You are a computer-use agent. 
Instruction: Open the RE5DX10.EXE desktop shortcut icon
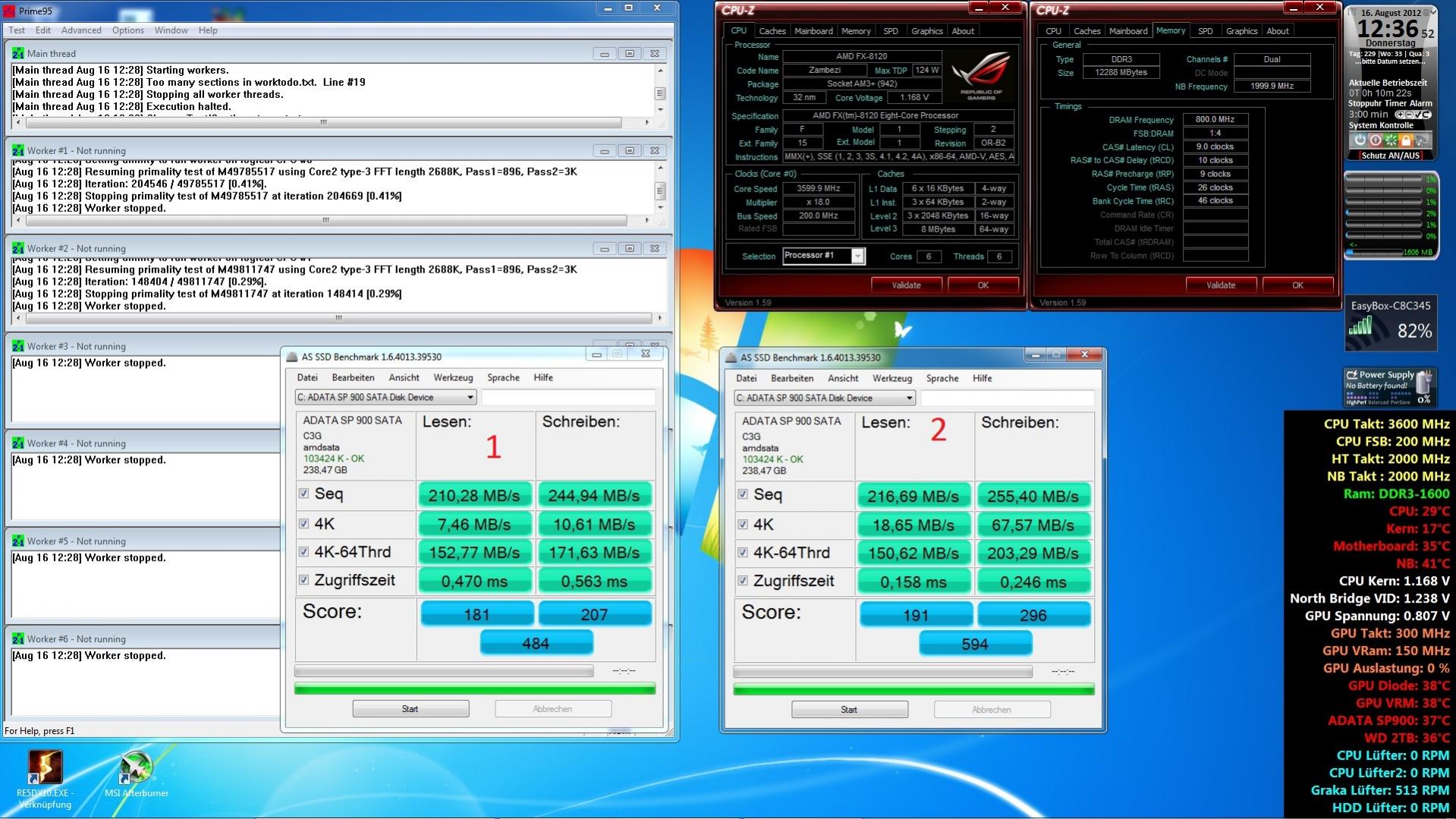click(45, 767)
